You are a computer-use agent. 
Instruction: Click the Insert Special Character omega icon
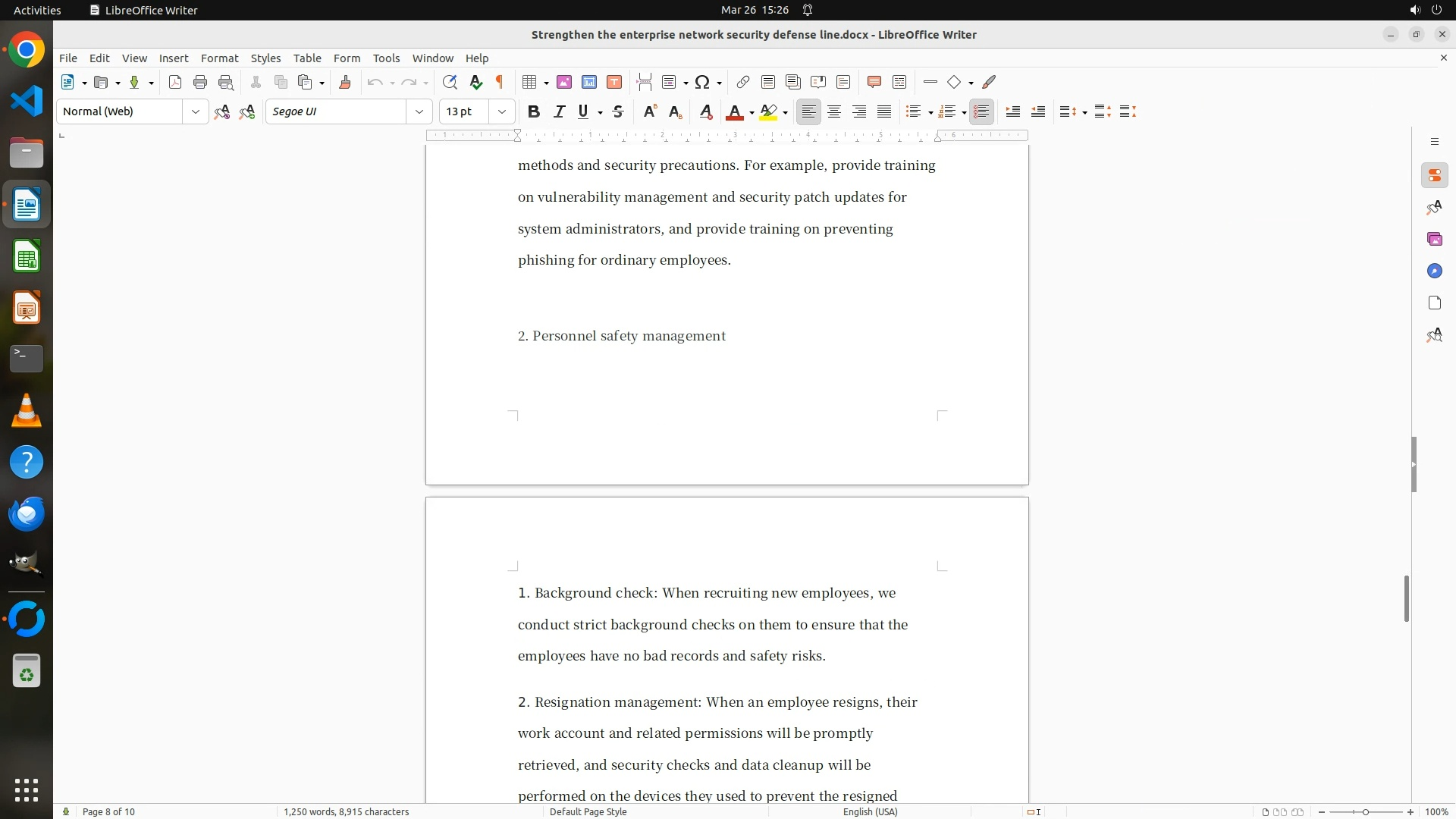pyautogui.click(x=702, y=83)
